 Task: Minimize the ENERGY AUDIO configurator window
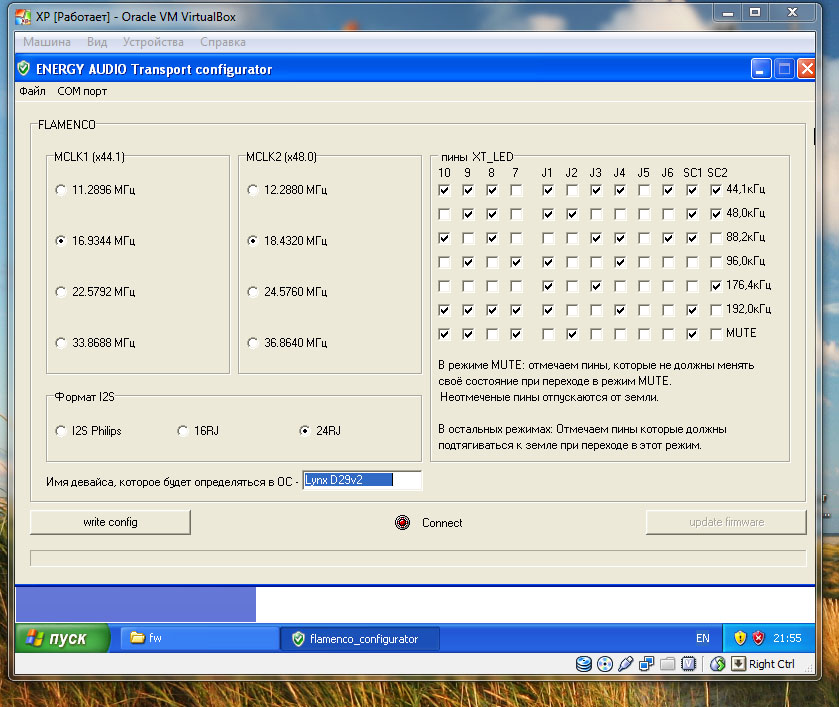click(760, 69)
